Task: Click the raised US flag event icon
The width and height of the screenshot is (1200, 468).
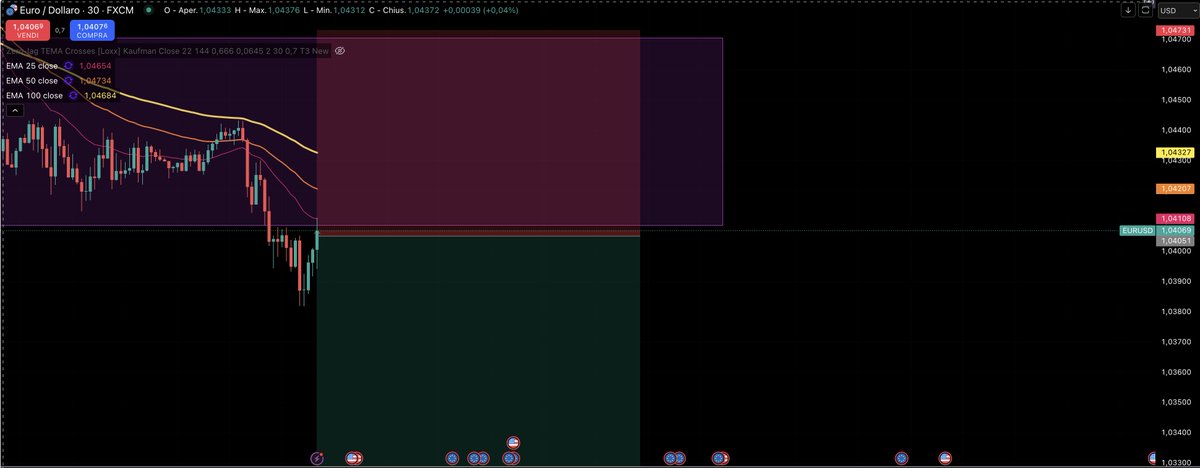Action: (513, 442)
